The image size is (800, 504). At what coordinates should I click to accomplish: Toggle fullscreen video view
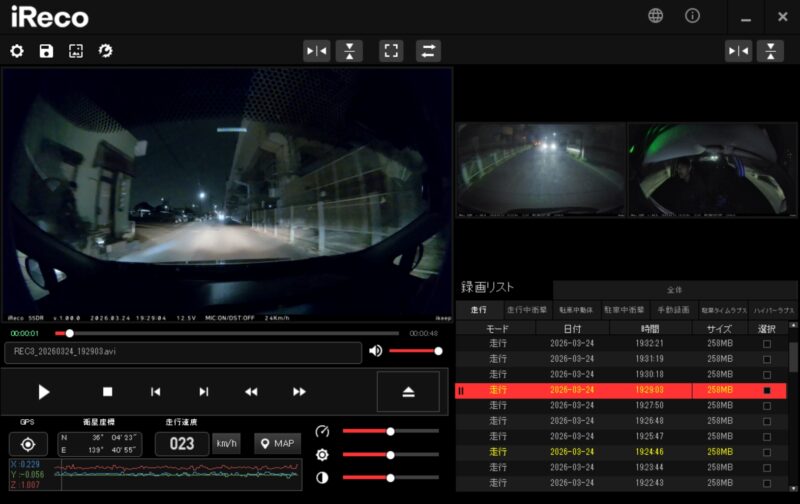click(x=391, y=51)
